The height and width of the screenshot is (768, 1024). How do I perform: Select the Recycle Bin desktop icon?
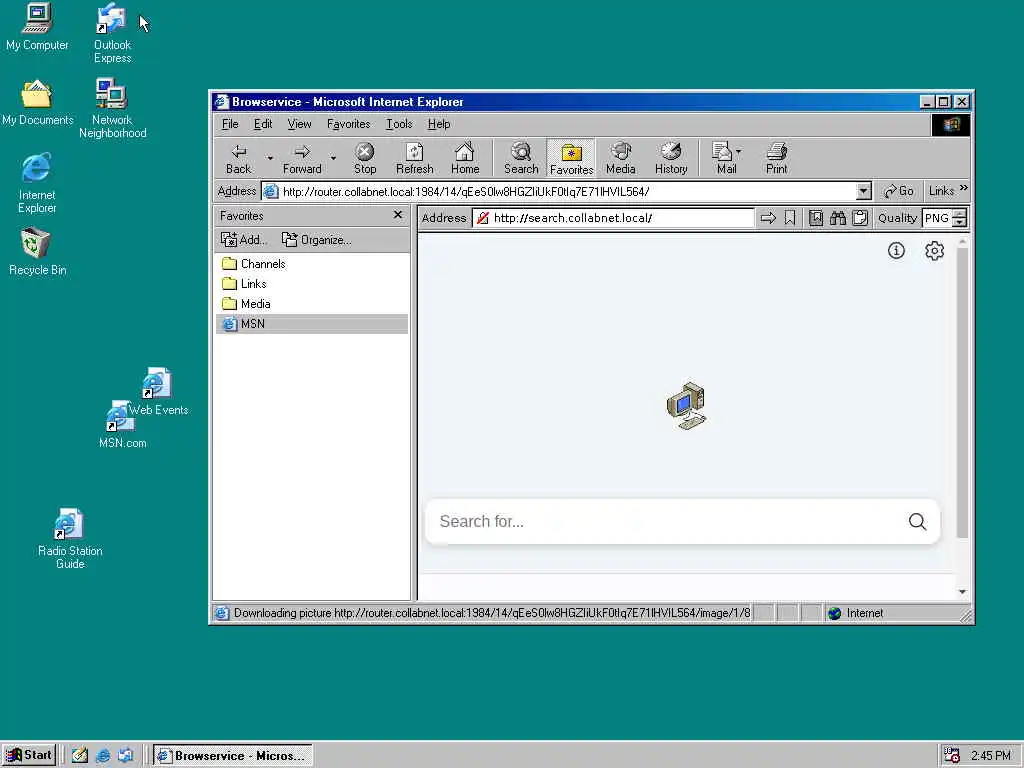pos(37,251)
